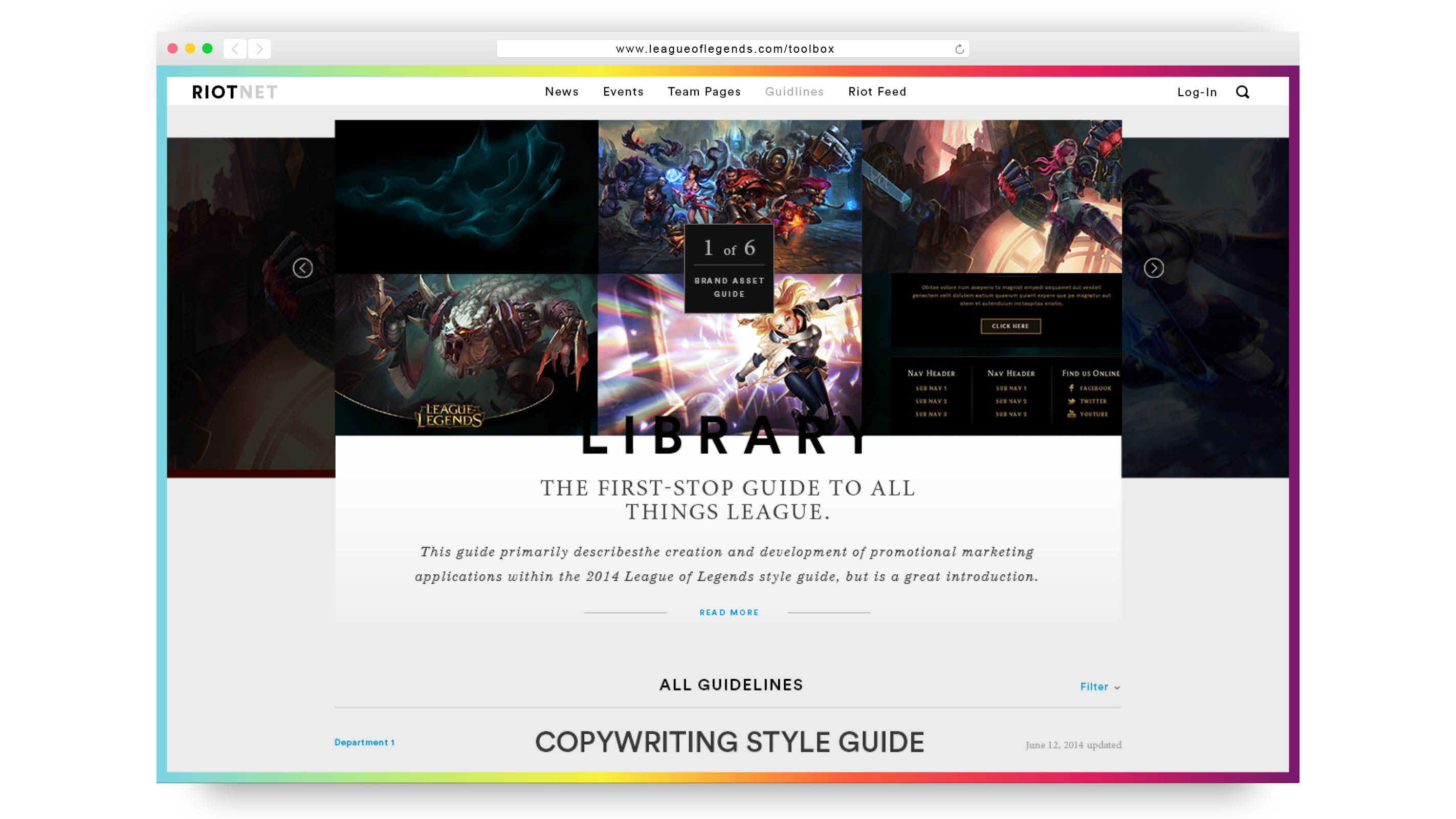The width and height of the screenshot is (1456, 819).
Task: Click the Log-In link
Action: click(1197, 92)
